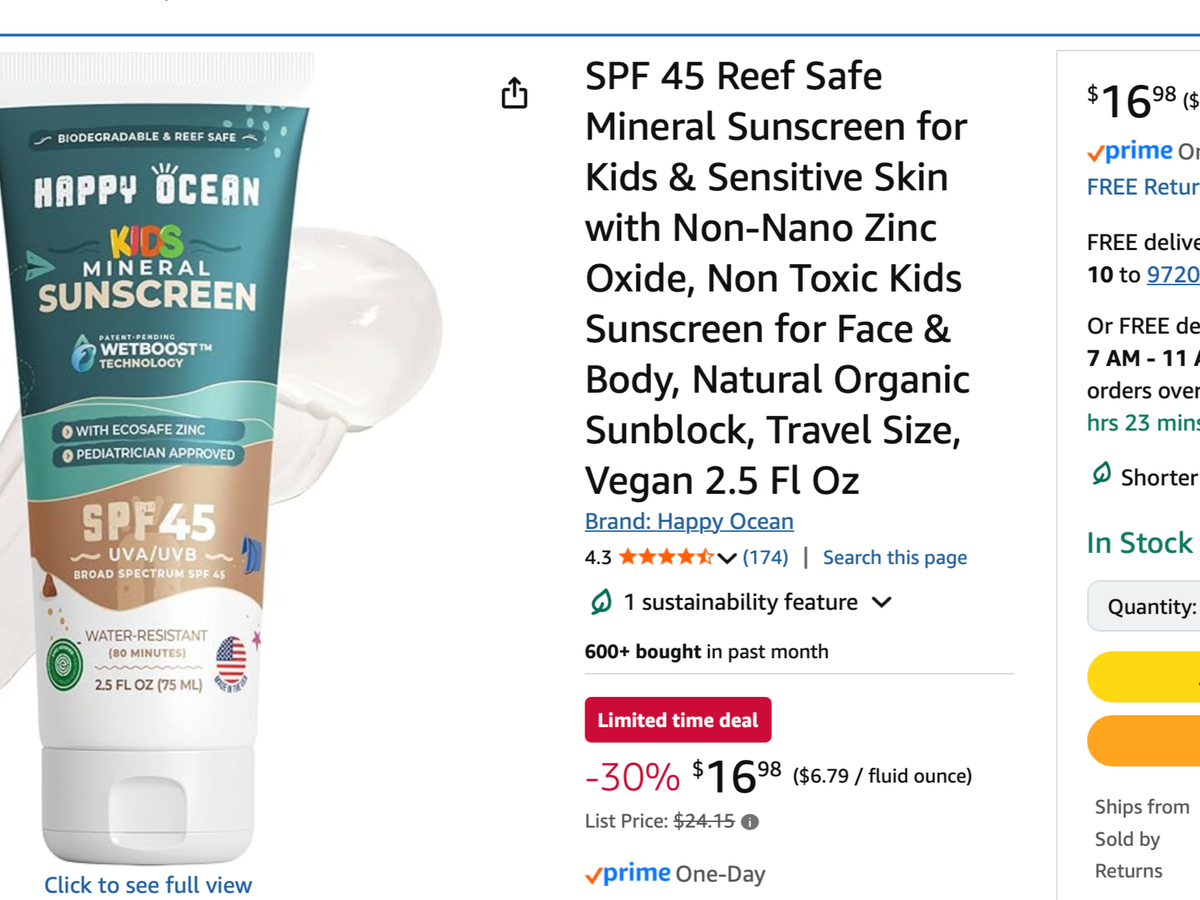The image size is (1200, 900).
Task: Click the green sustainability leaf icon
Action: [x=601, y=602]
